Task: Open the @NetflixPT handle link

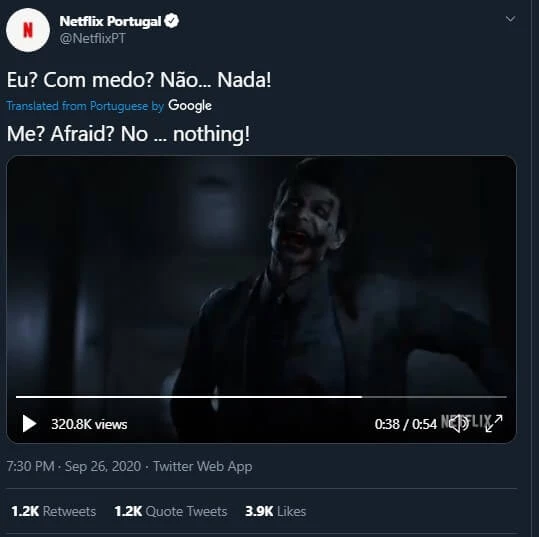Action: [x=92, y=38]
